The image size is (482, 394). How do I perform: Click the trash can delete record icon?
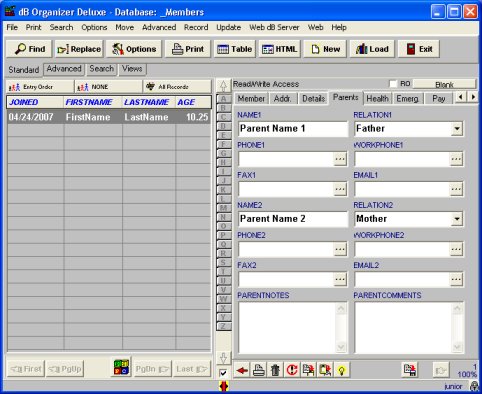click(x=275, y=370)
